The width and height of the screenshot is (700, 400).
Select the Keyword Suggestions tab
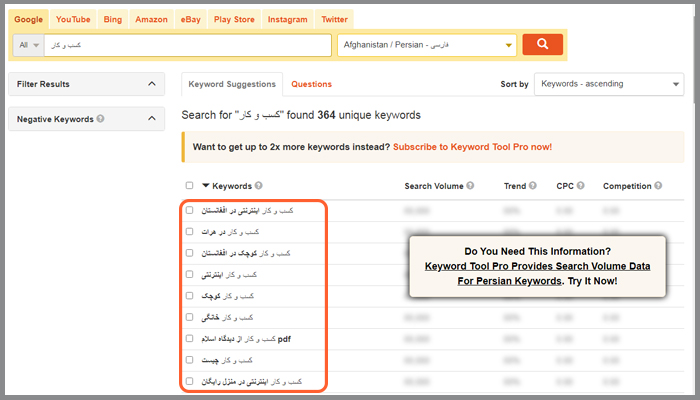pyautogui.click(x=232, y=84)
